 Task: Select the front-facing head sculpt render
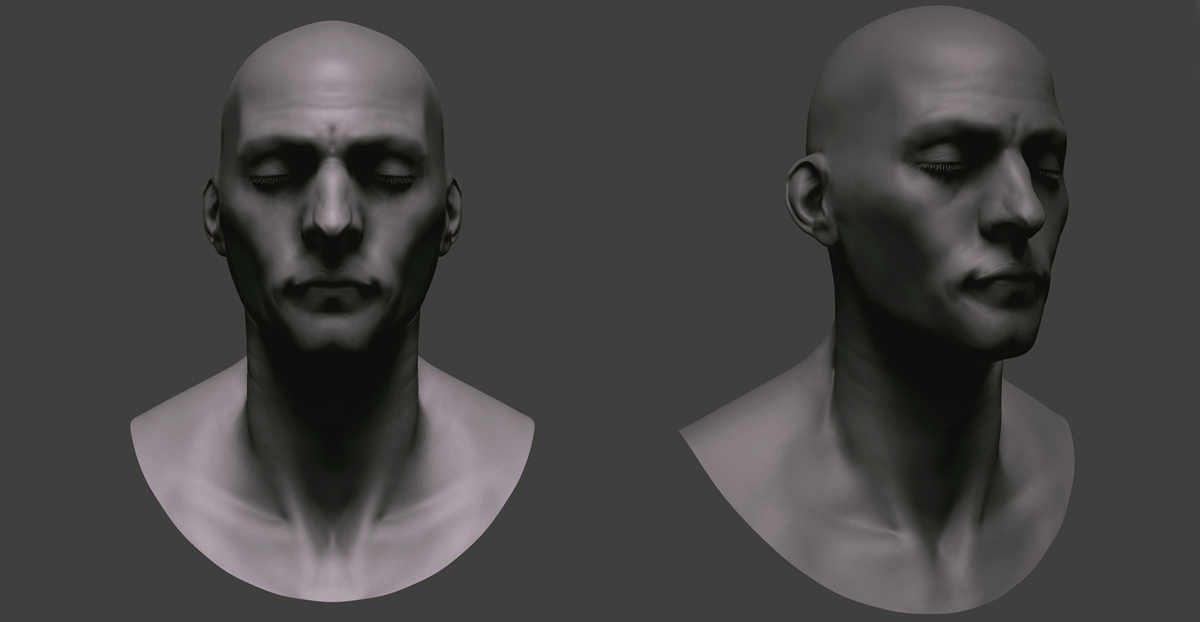click(x=332, y=310)
